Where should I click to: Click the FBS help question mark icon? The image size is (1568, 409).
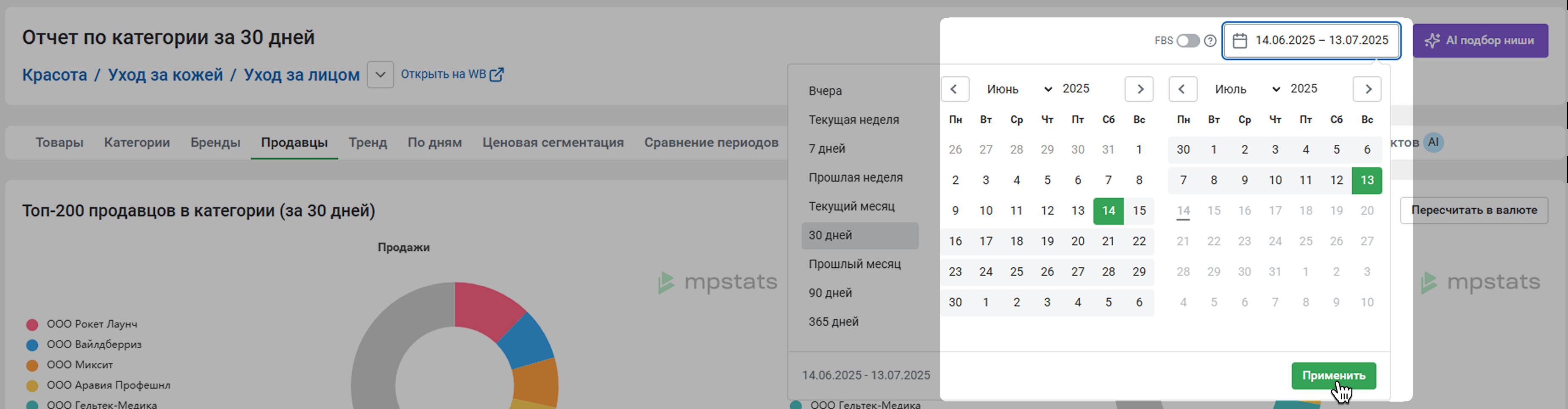pyautogui.click(x=1211, y=41)
